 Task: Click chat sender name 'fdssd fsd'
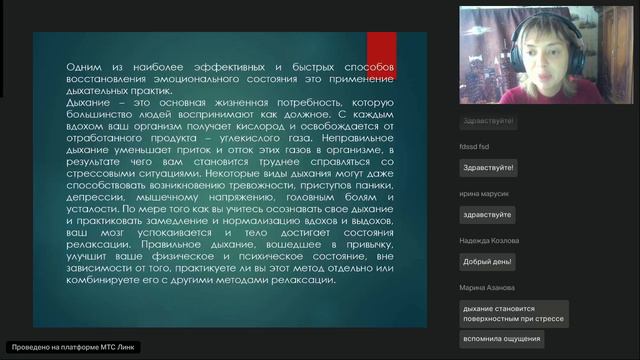pos(474,147)
